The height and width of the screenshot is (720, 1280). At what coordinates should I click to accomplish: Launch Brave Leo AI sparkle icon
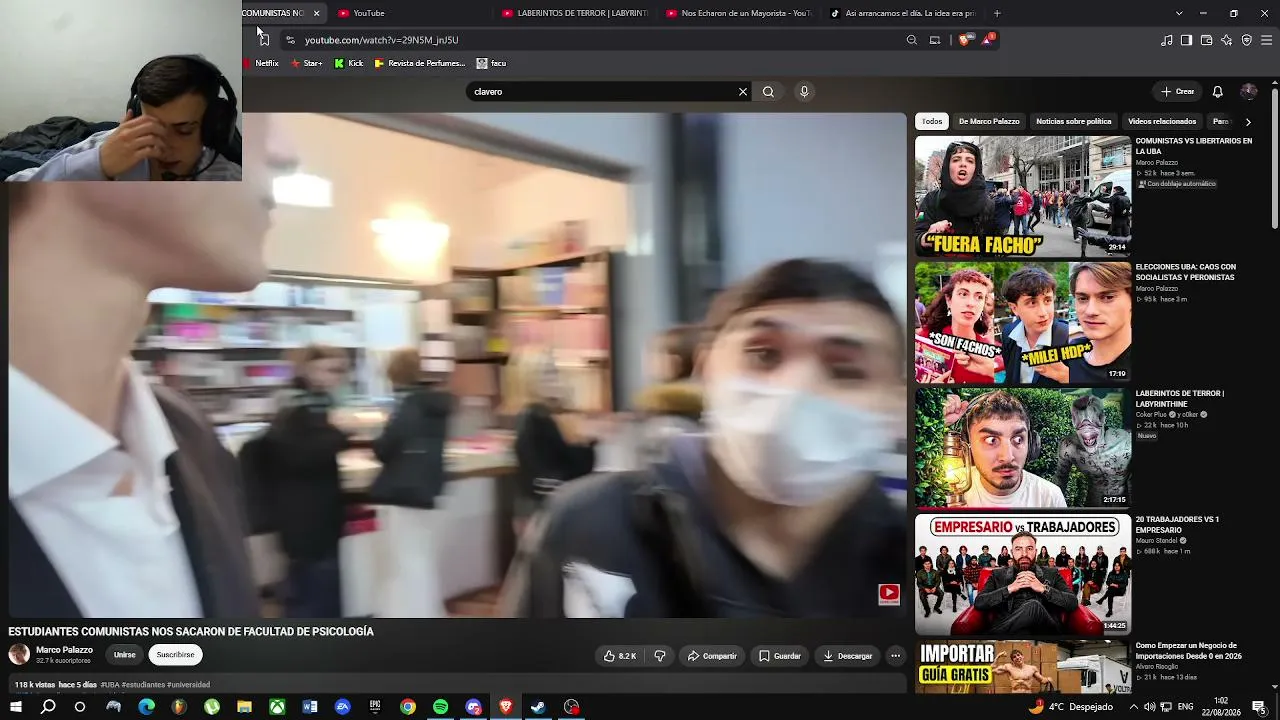(x=1227, y=40)
